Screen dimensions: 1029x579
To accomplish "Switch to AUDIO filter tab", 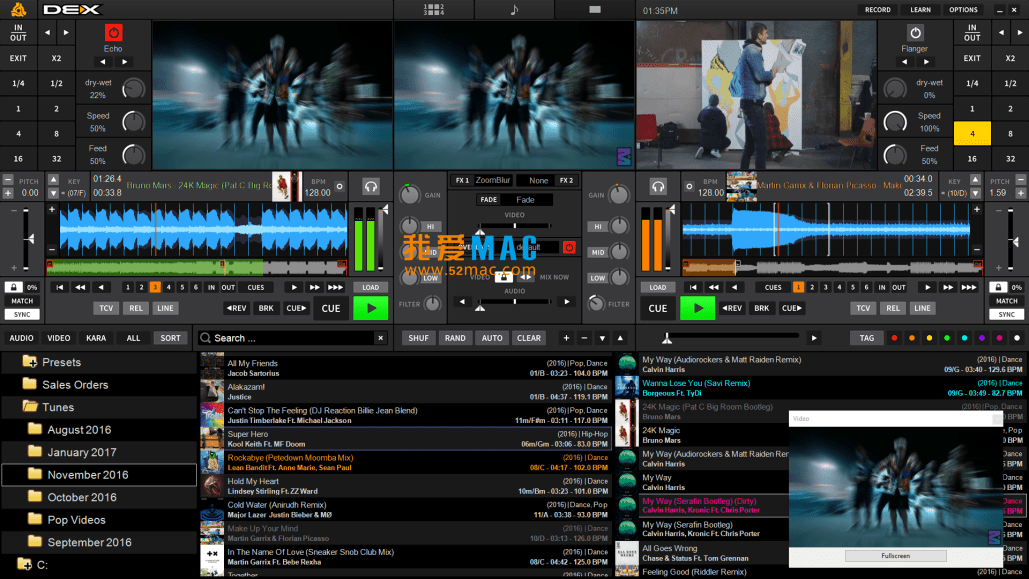I will 22,338.
